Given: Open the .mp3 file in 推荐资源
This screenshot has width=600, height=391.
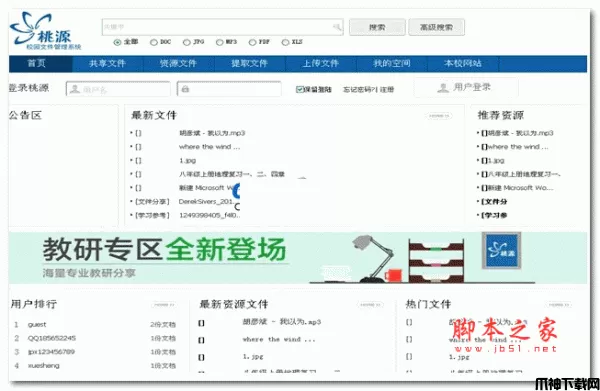Looking at the screenshot, I should pos(520,133).
